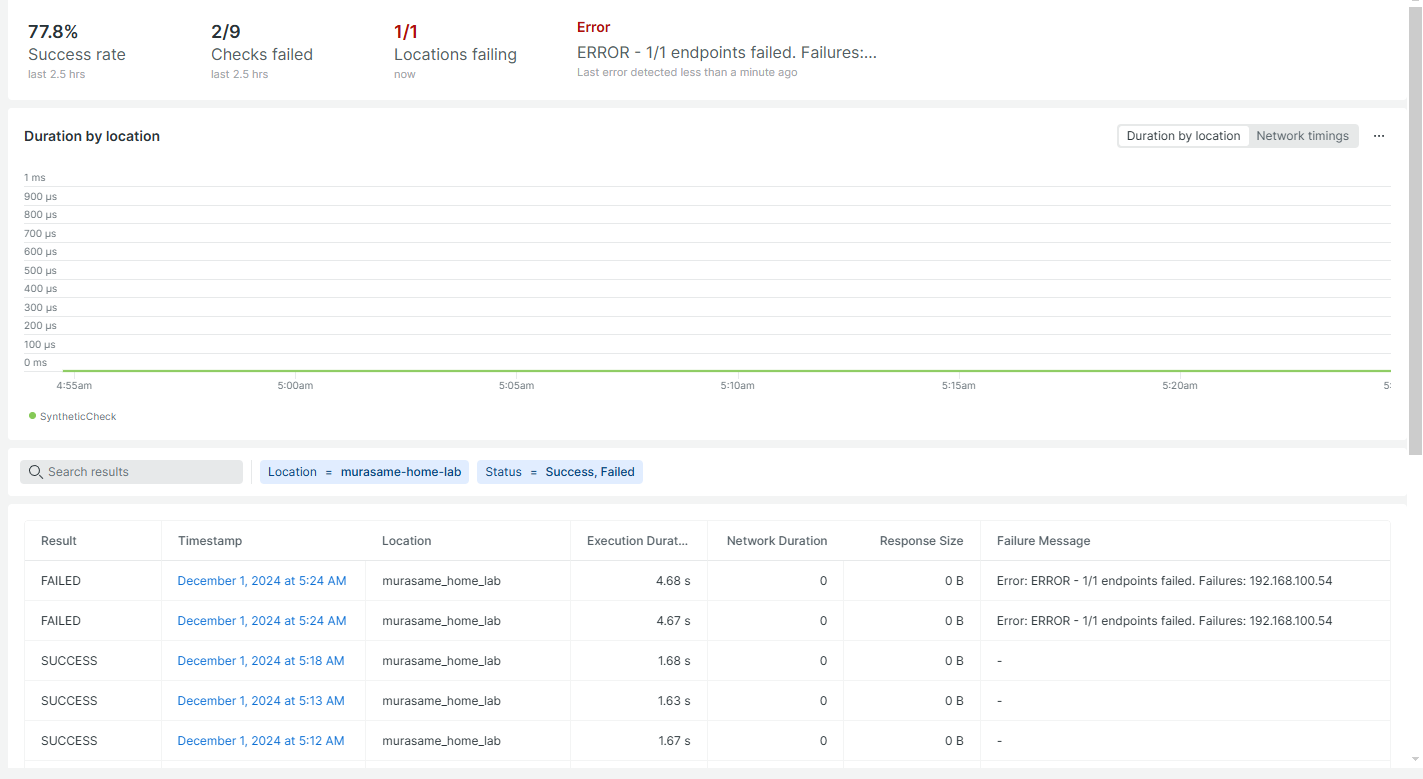The height and width of the screenshot is (779, 1423).
Task: Sort by the Timestamp column header
Action: click(x=210, y=541)
